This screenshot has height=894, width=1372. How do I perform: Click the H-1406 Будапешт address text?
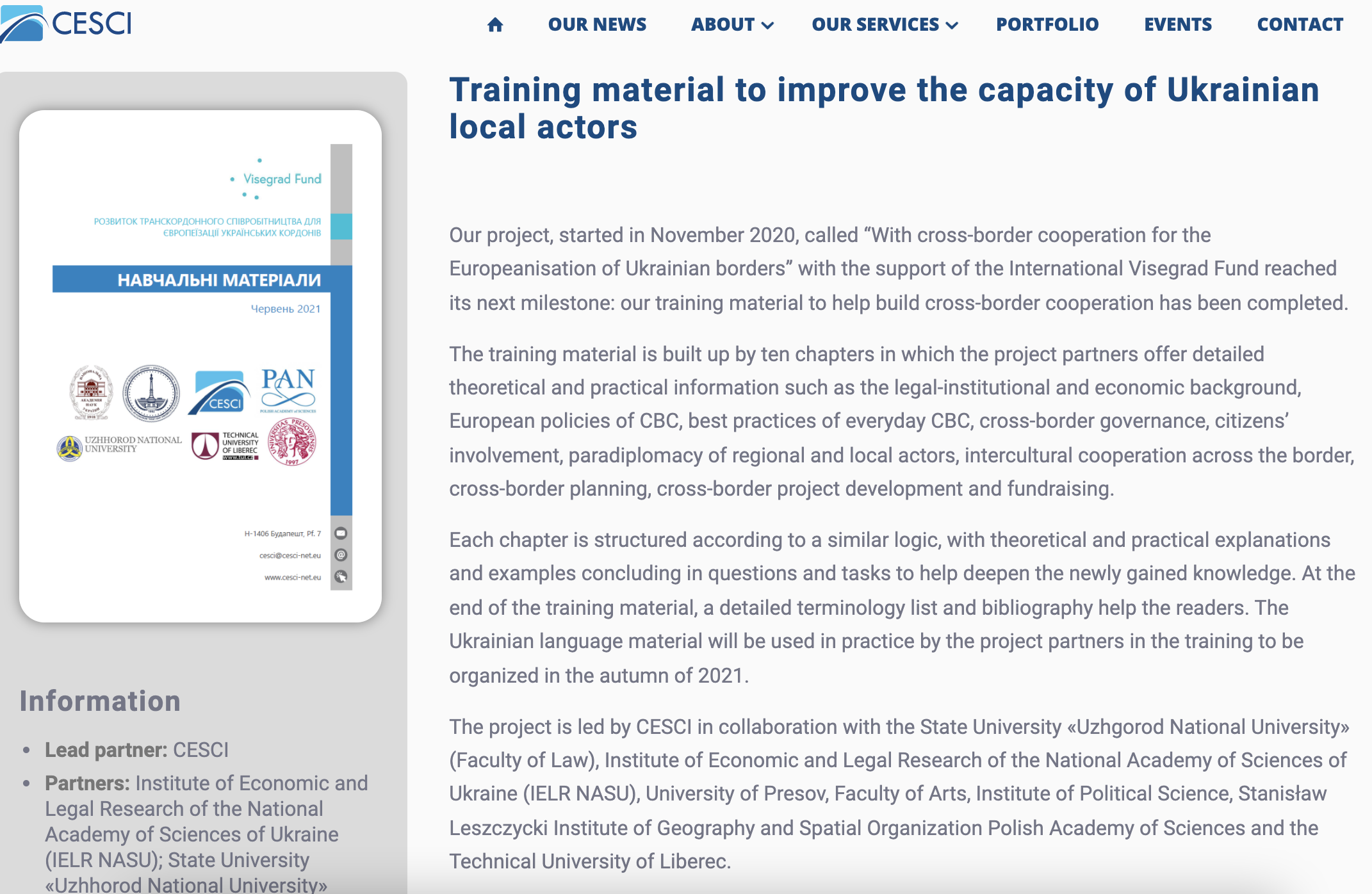(x=282, y=533)
